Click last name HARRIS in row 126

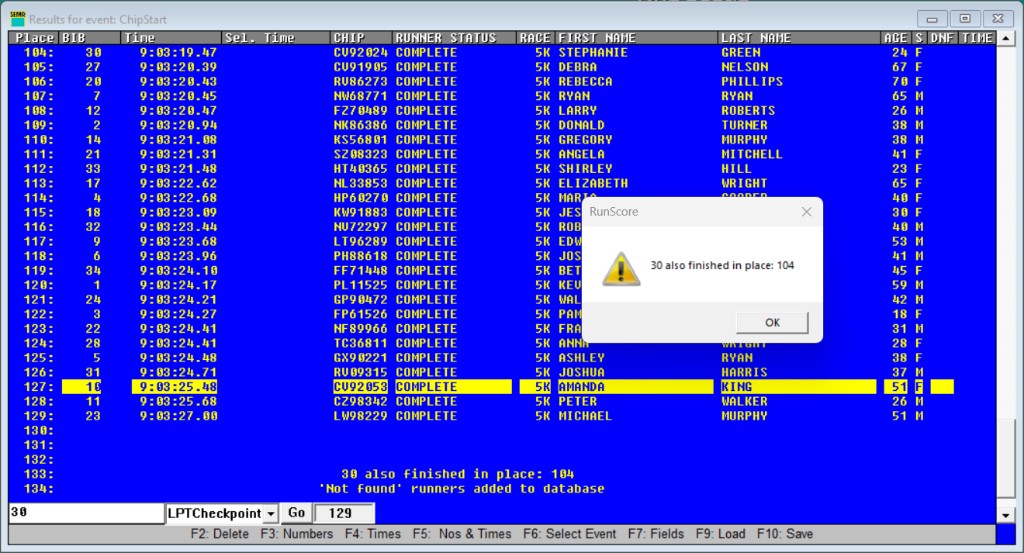[744, 372]
